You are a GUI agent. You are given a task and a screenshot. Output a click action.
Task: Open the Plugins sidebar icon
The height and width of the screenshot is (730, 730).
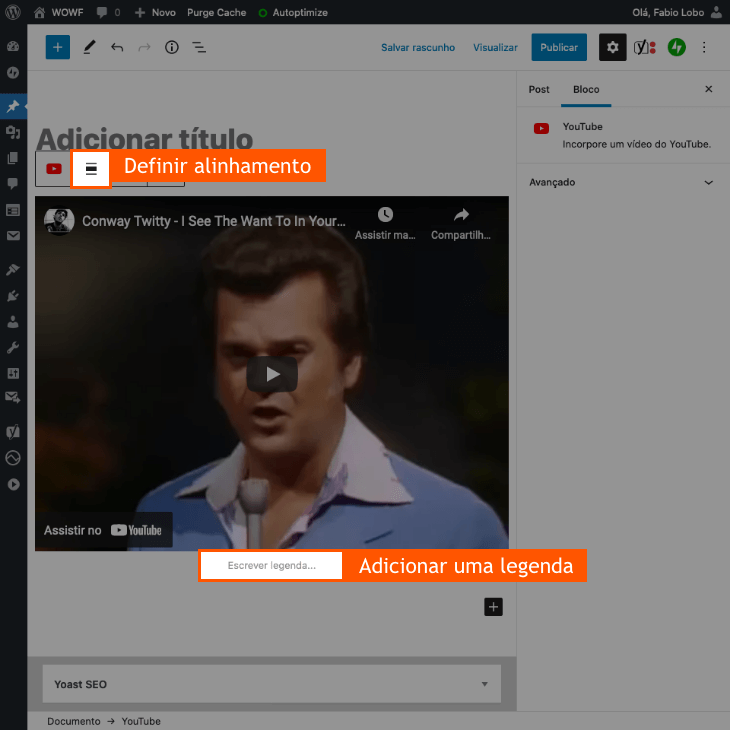click(x=13, y=296)
